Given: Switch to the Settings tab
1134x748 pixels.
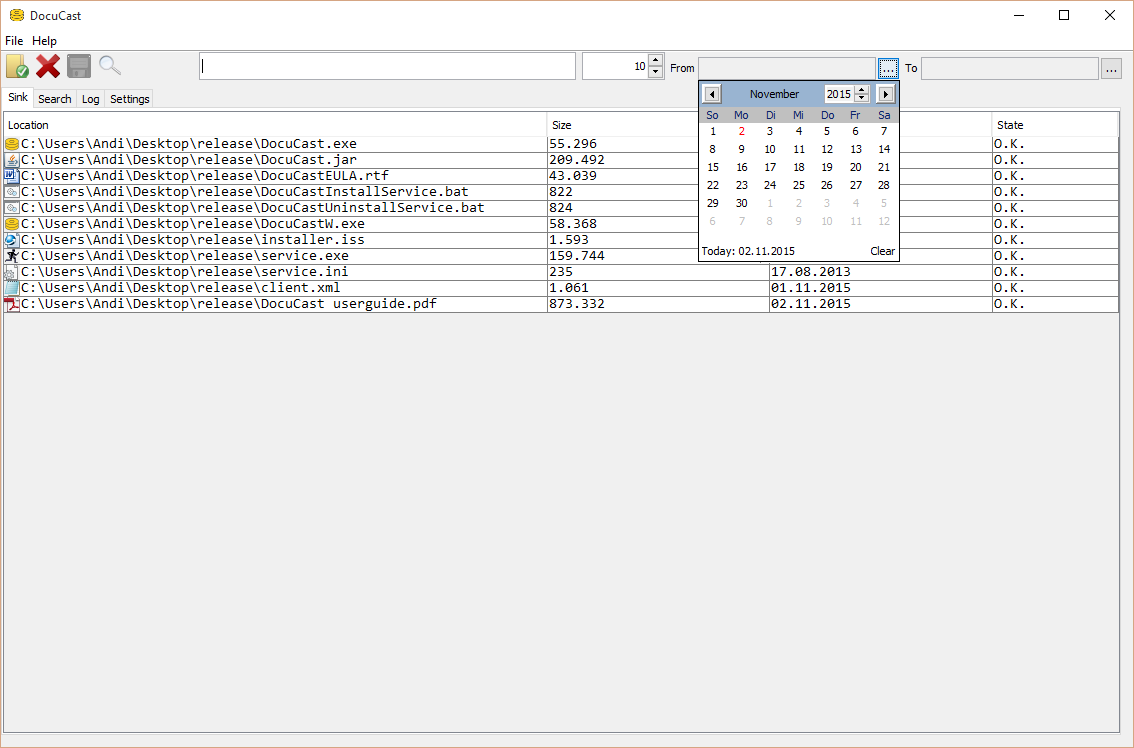Looking at the screenshot, I should pyautogui.click(x=129, y=99).
